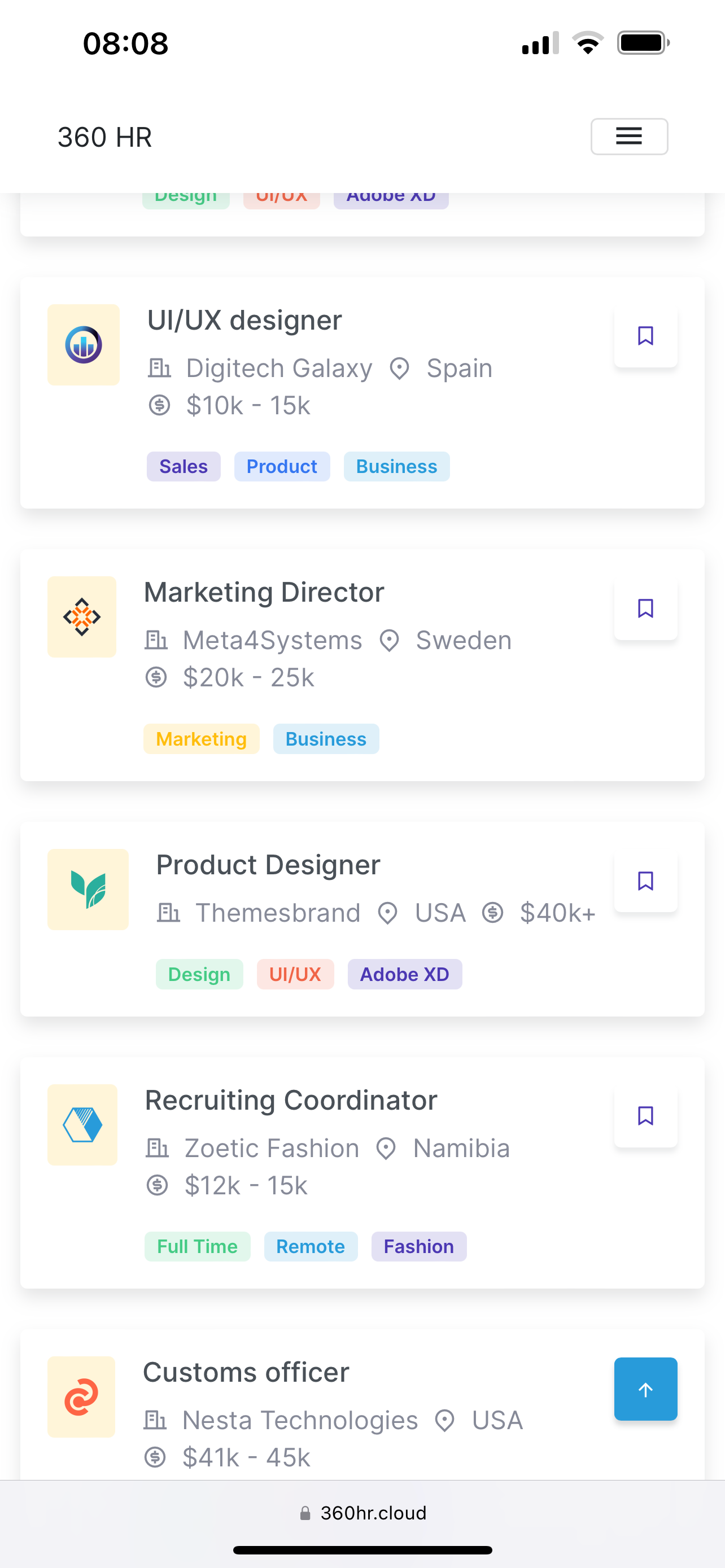Screen dimensions: 725x1568
Task: Open the UI/UX designer job title
Action: (x=244, y=320)
